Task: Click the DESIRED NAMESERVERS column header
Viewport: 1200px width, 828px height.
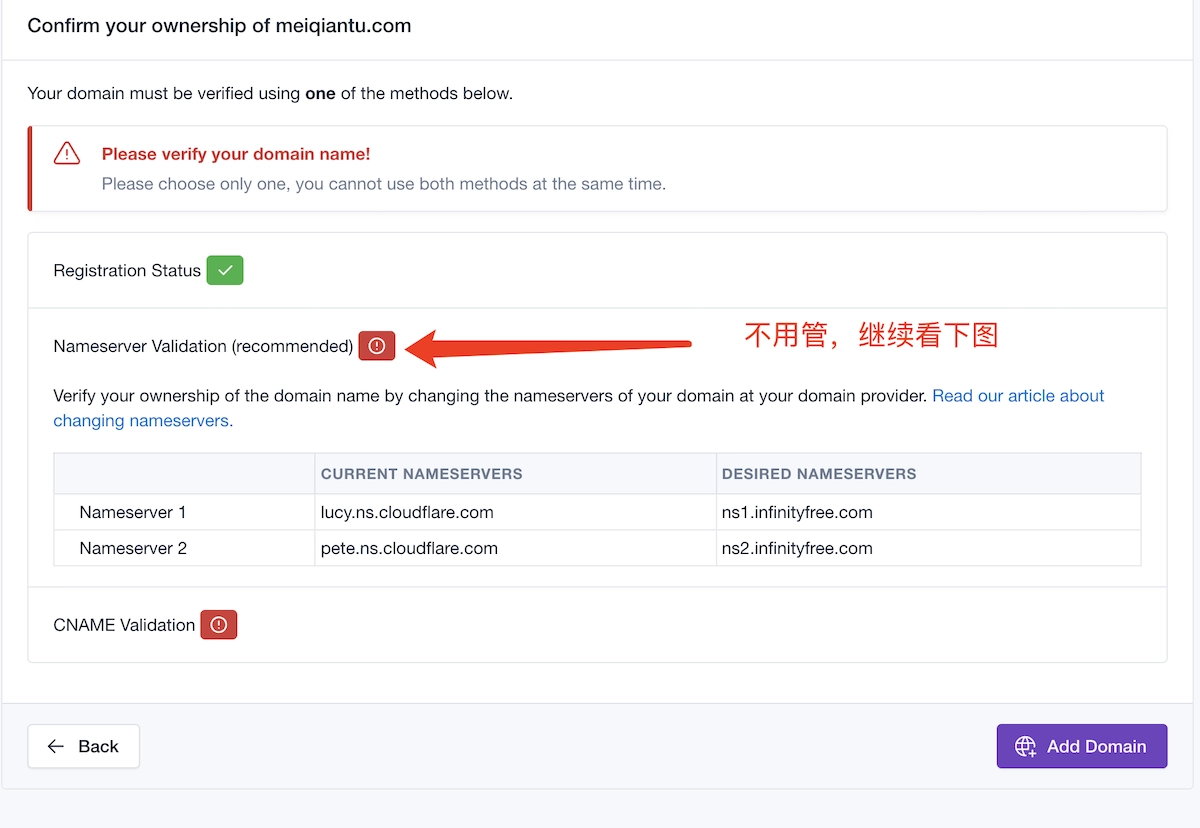Action: [819, 474]
